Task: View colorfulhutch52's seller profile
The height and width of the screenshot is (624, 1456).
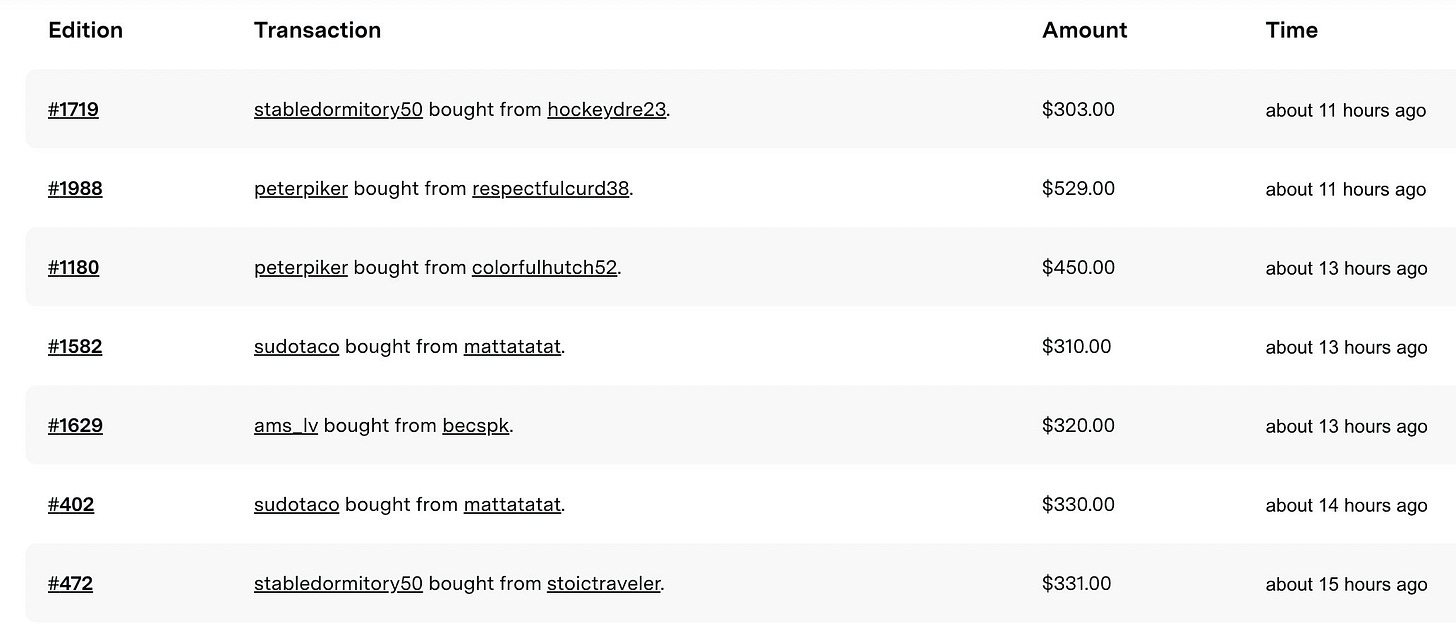Action: [544, 268]
